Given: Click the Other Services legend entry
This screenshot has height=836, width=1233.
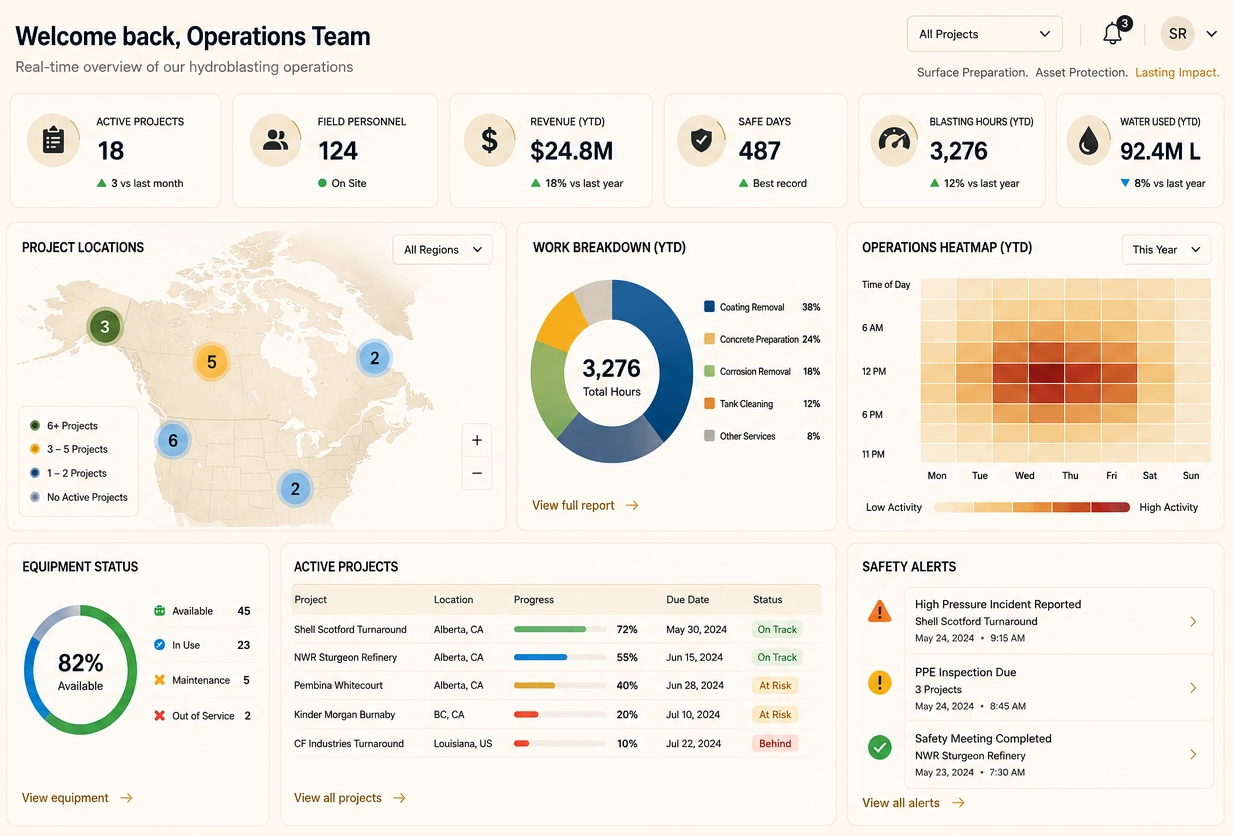Looking at the screenshot, I should (762, 436).
